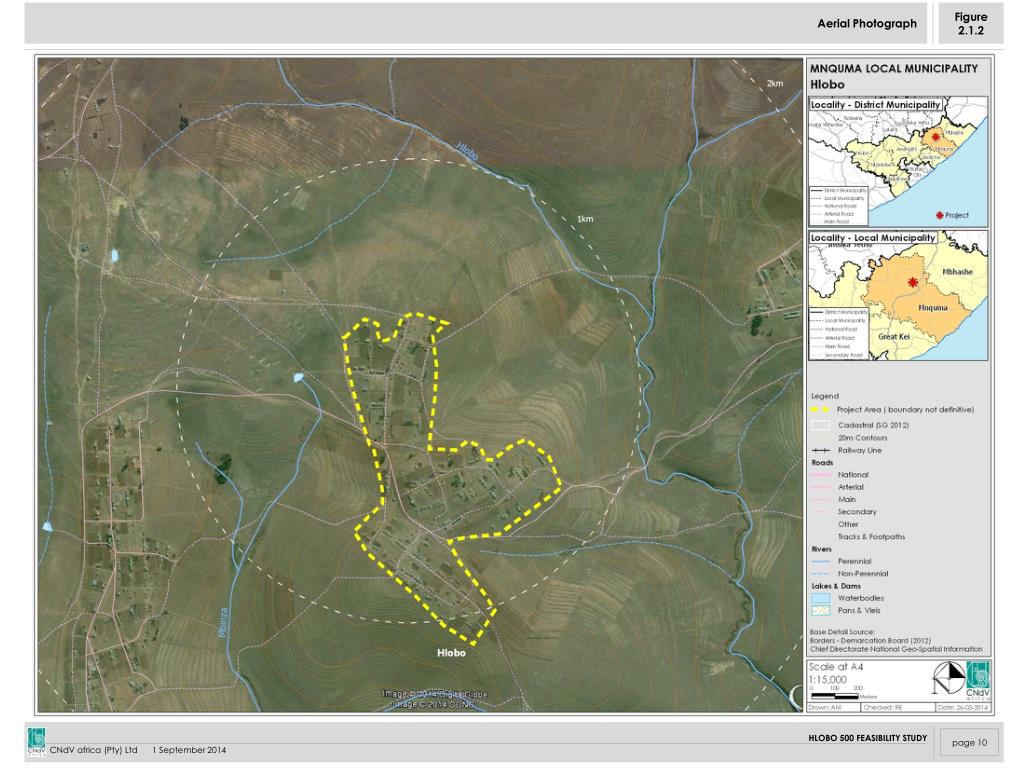Click the 'Image © 2014 DigitalGlobe' attribution

435,694
